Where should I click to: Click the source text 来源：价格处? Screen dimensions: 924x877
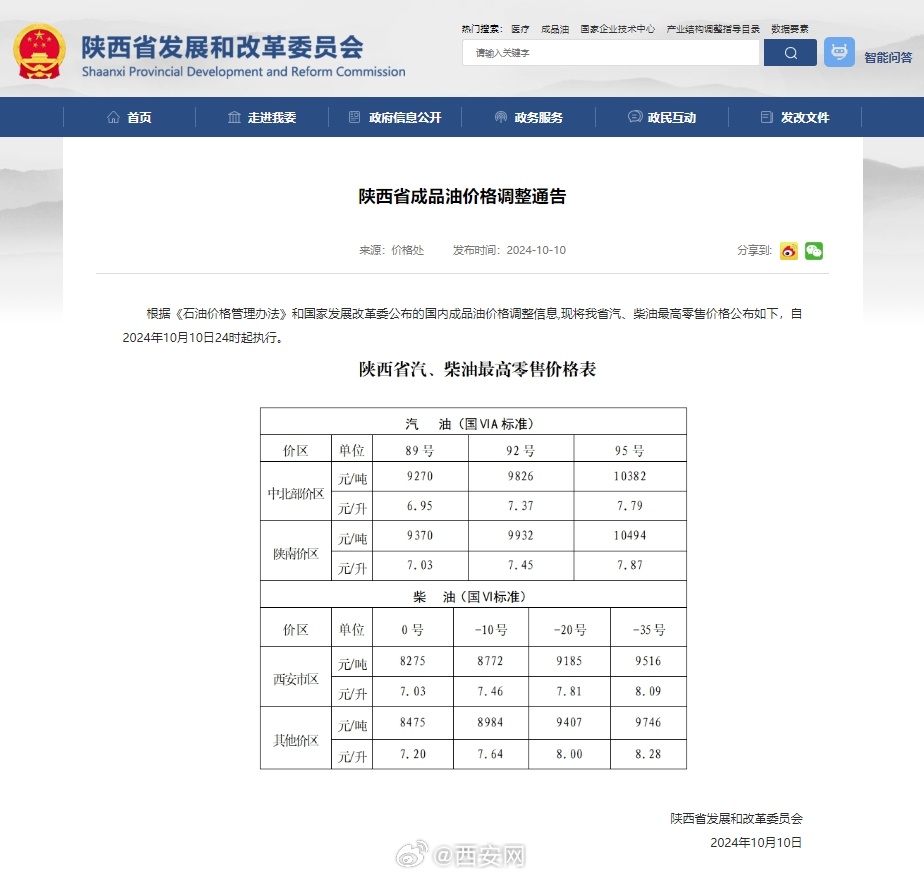(391, 250)
